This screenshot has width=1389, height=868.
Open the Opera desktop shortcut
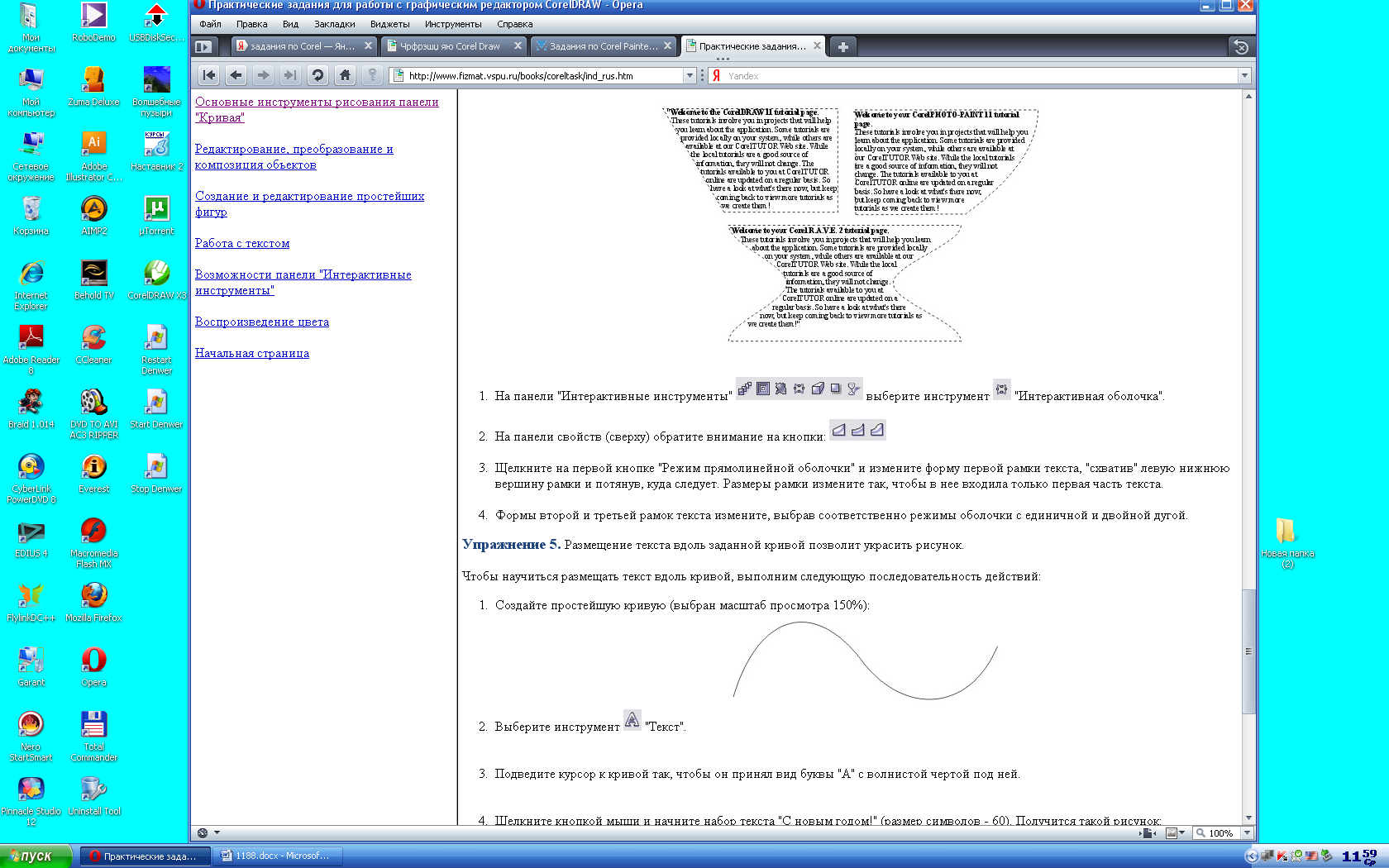click(93, 667)
